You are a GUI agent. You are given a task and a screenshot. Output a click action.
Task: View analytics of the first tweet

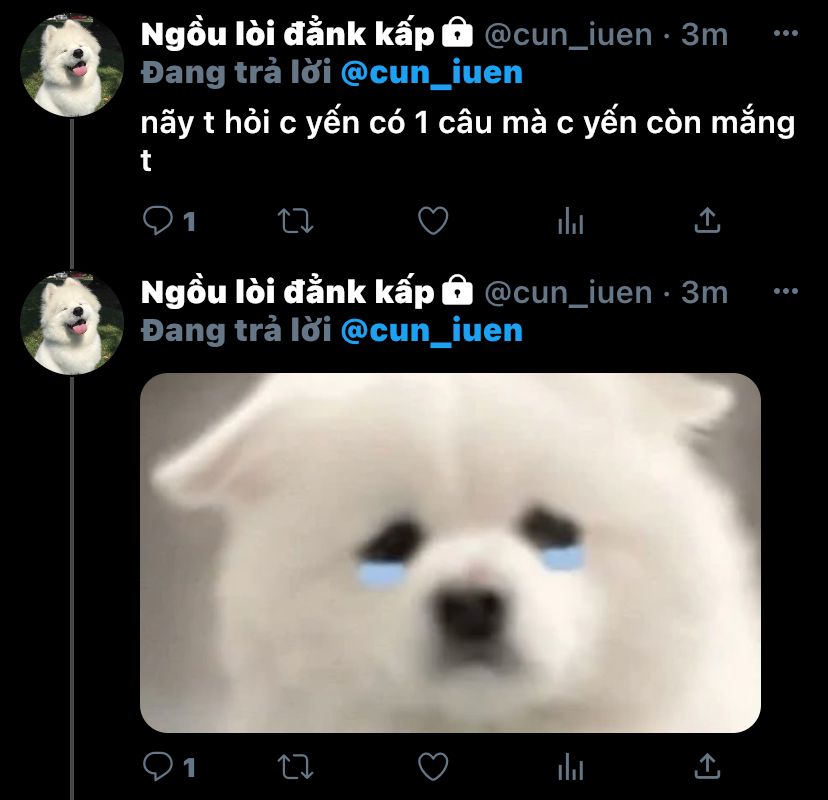click(570, 221)
